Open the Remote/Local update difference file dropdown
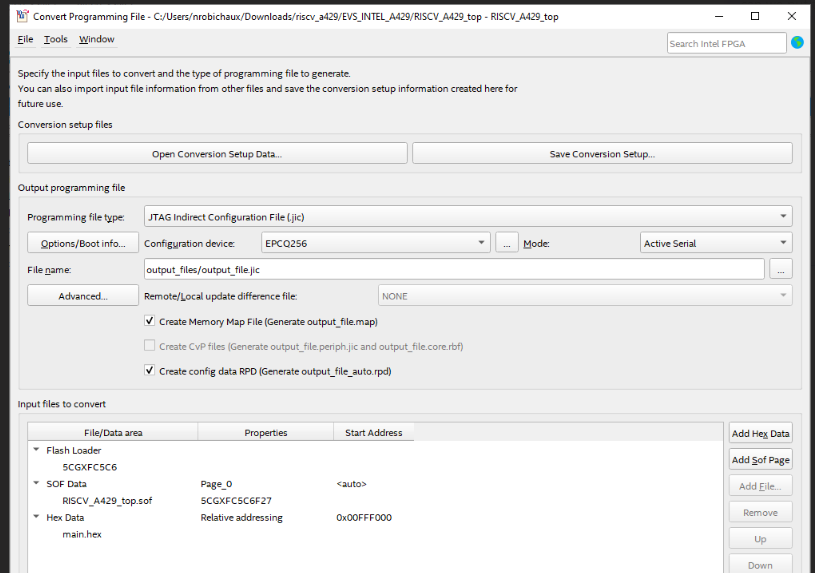The image size is (815, 573). pyautogui.click(x=585, y=296)
